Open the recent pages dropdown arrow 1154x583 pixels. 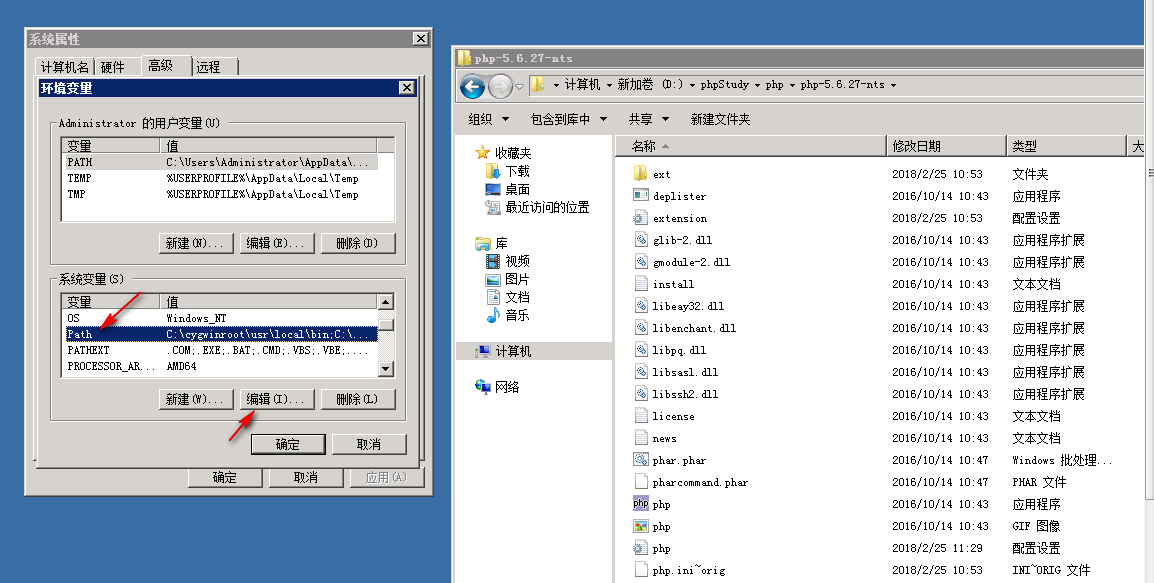[520, 87]
